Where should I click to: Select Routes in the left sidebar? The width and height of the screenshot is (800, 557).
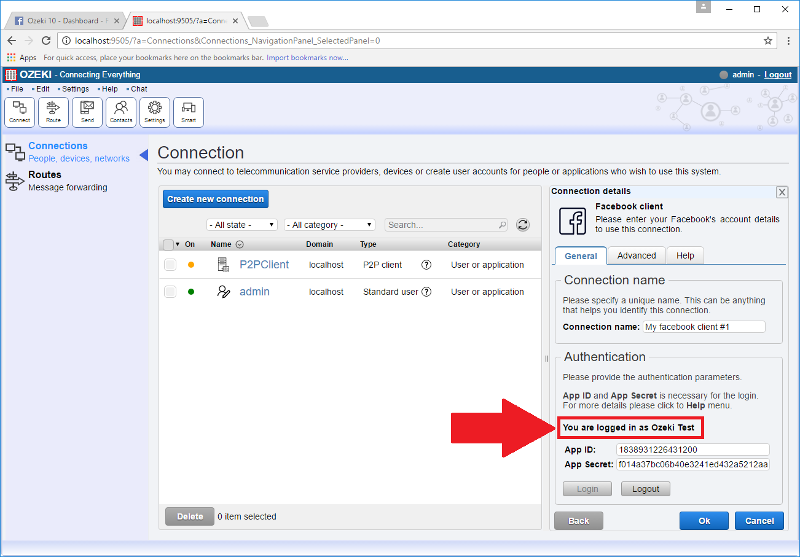click(44, 175)
